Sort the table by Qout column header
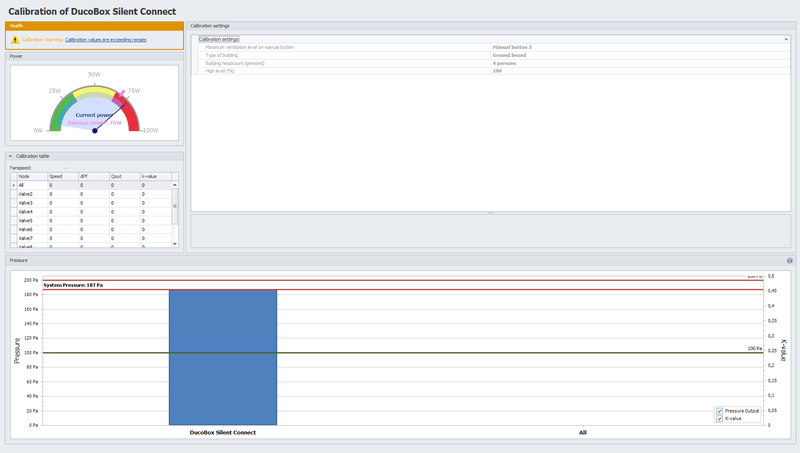The width and height of the screenshot is (800, 453). coord(124,176)
